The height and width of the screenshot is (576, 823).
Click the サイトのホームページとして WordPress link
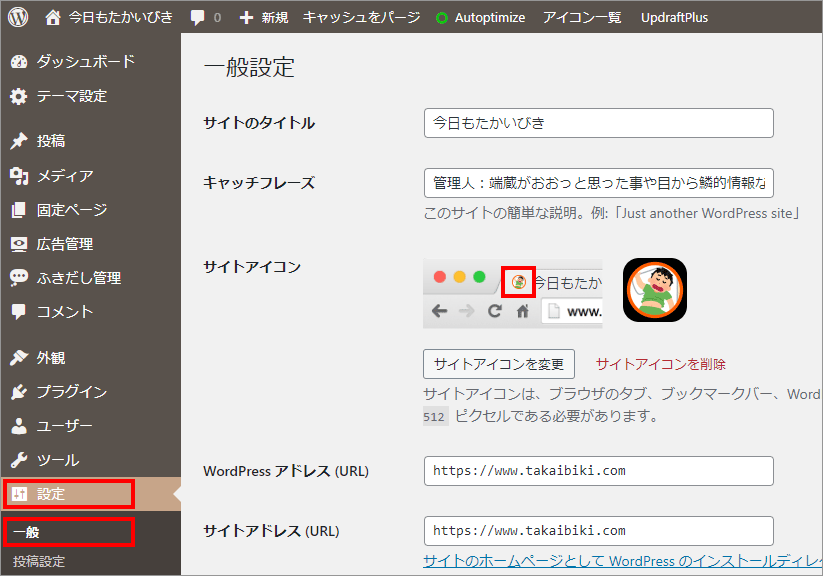pos(622,561)
